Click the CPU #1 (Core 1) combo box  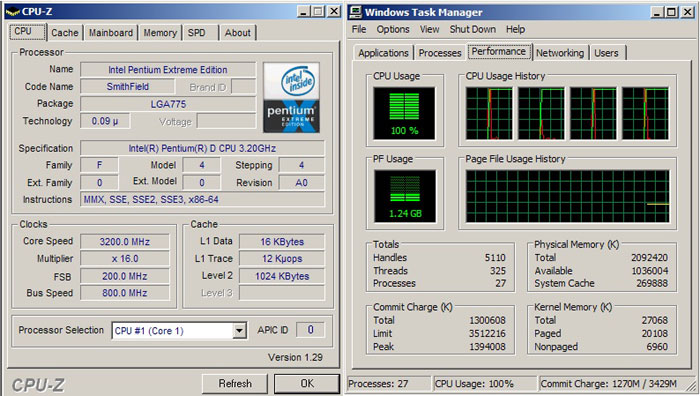click(179, 331)
